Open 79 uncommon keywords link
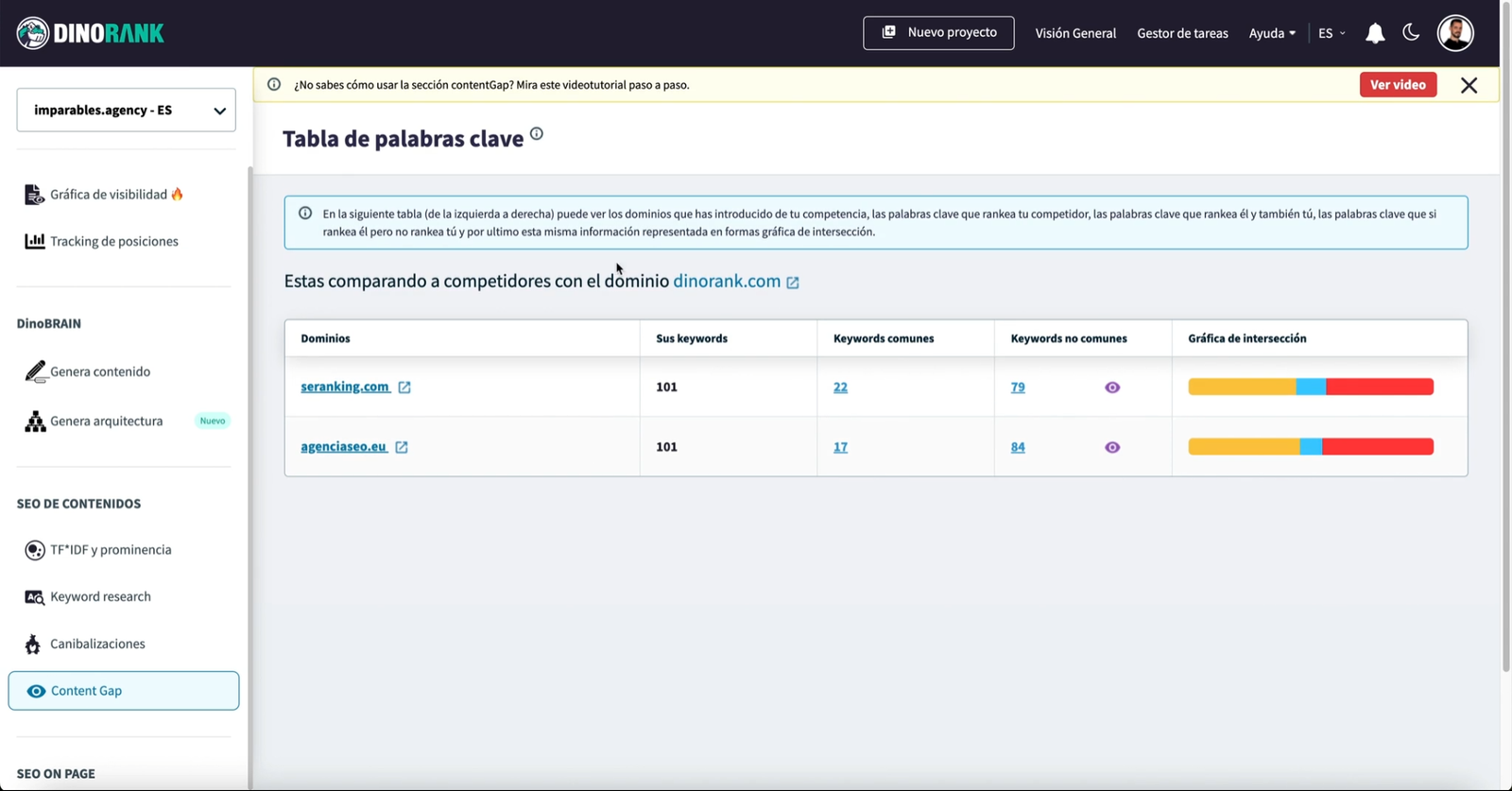This screenshot has width=1512, height=791. 1018,387
